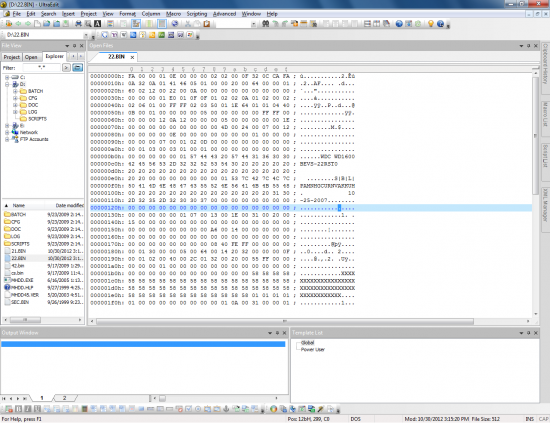
Task: Click the blue question mark help icon
Action: pos(440,24)
